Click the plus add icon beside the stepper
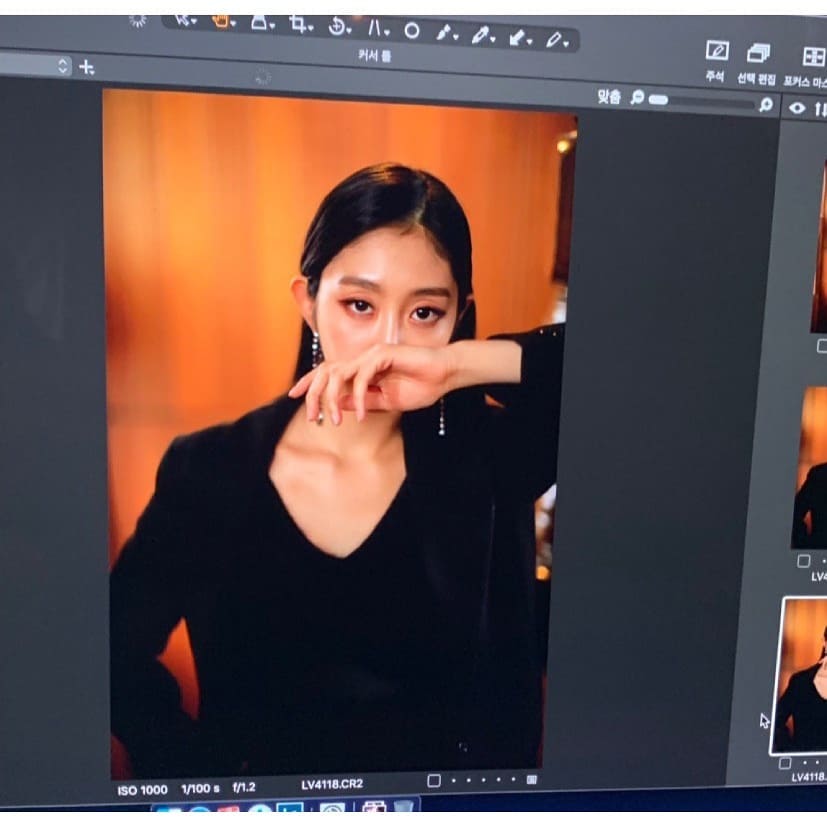 coord(86,68)
